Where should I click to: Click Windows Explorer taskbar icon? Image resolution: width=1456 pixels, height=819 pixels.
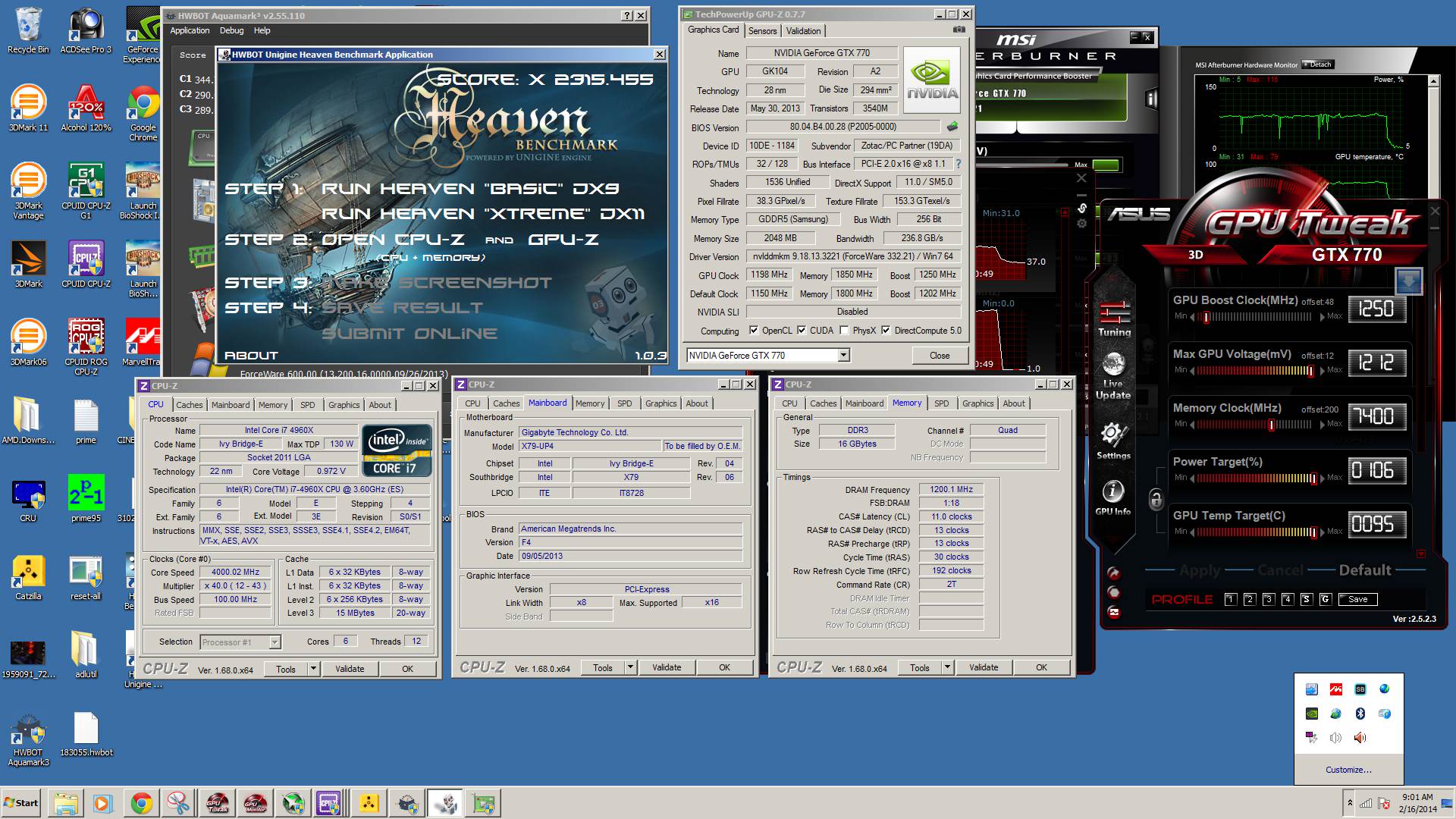click(66, 803)
